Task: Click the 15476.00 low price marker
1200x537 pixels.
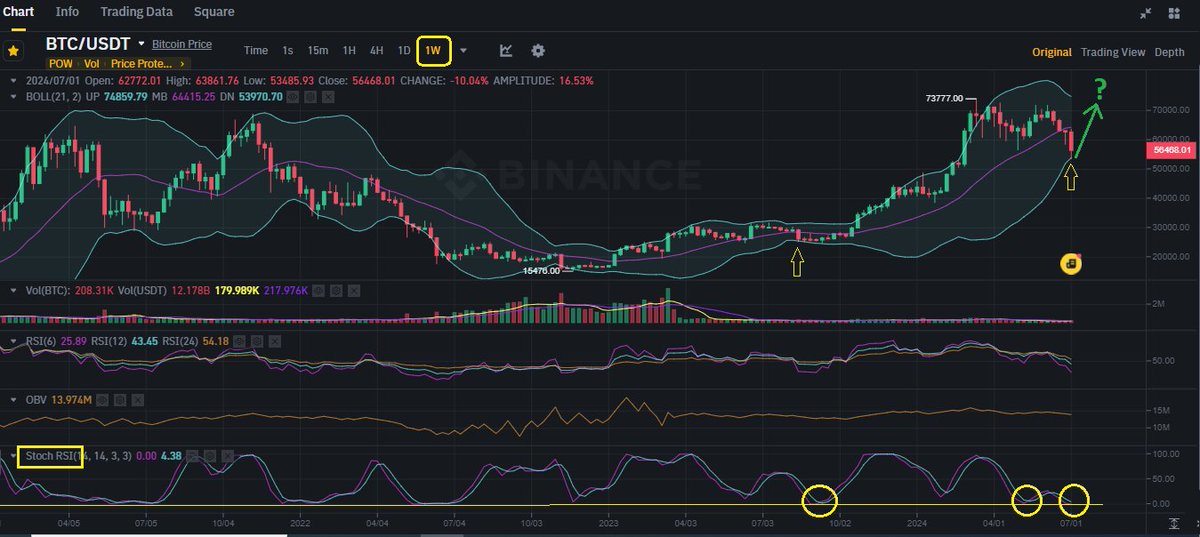Action: (540, 270)
